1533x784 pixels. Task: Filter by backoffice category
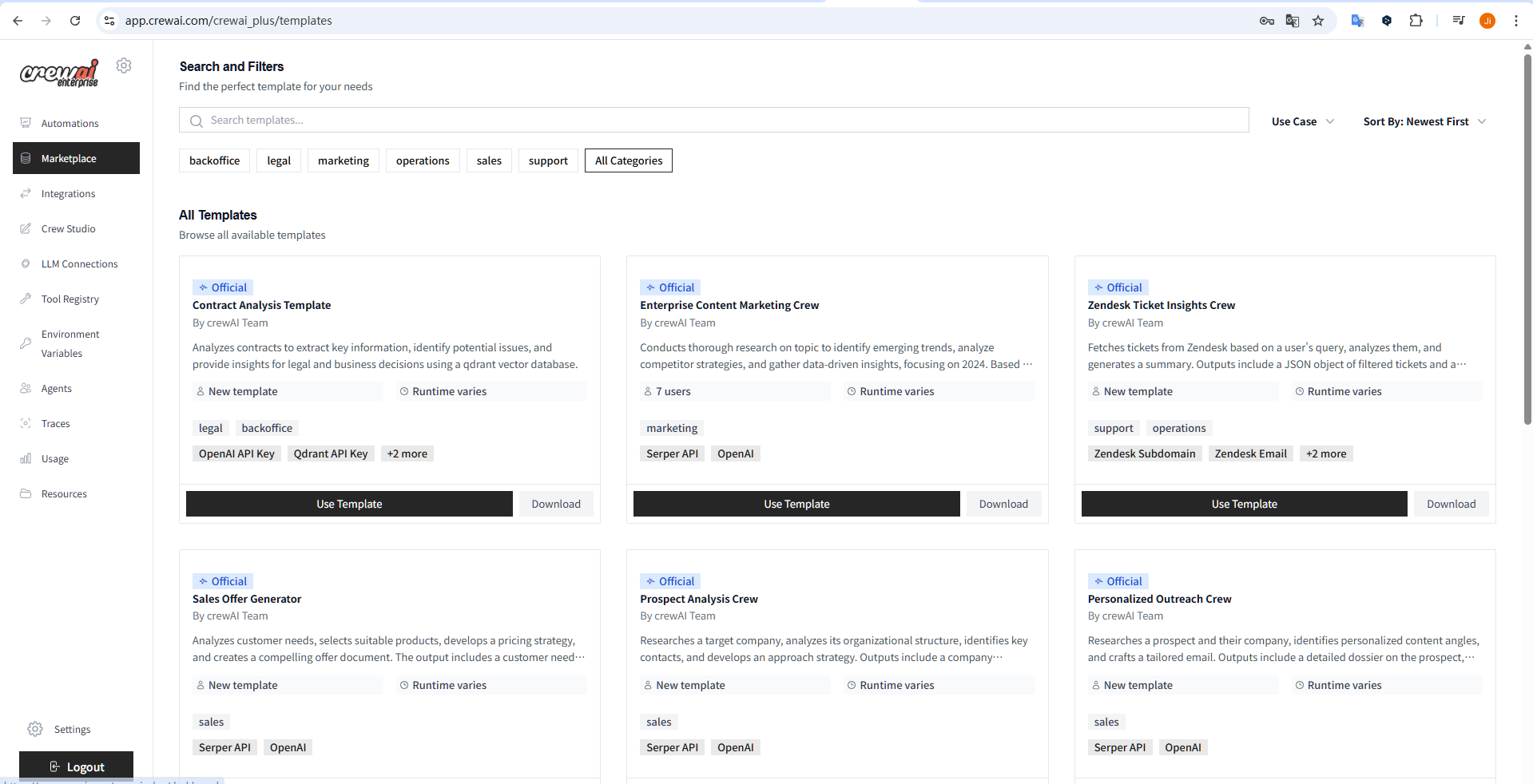pos(214,160)
